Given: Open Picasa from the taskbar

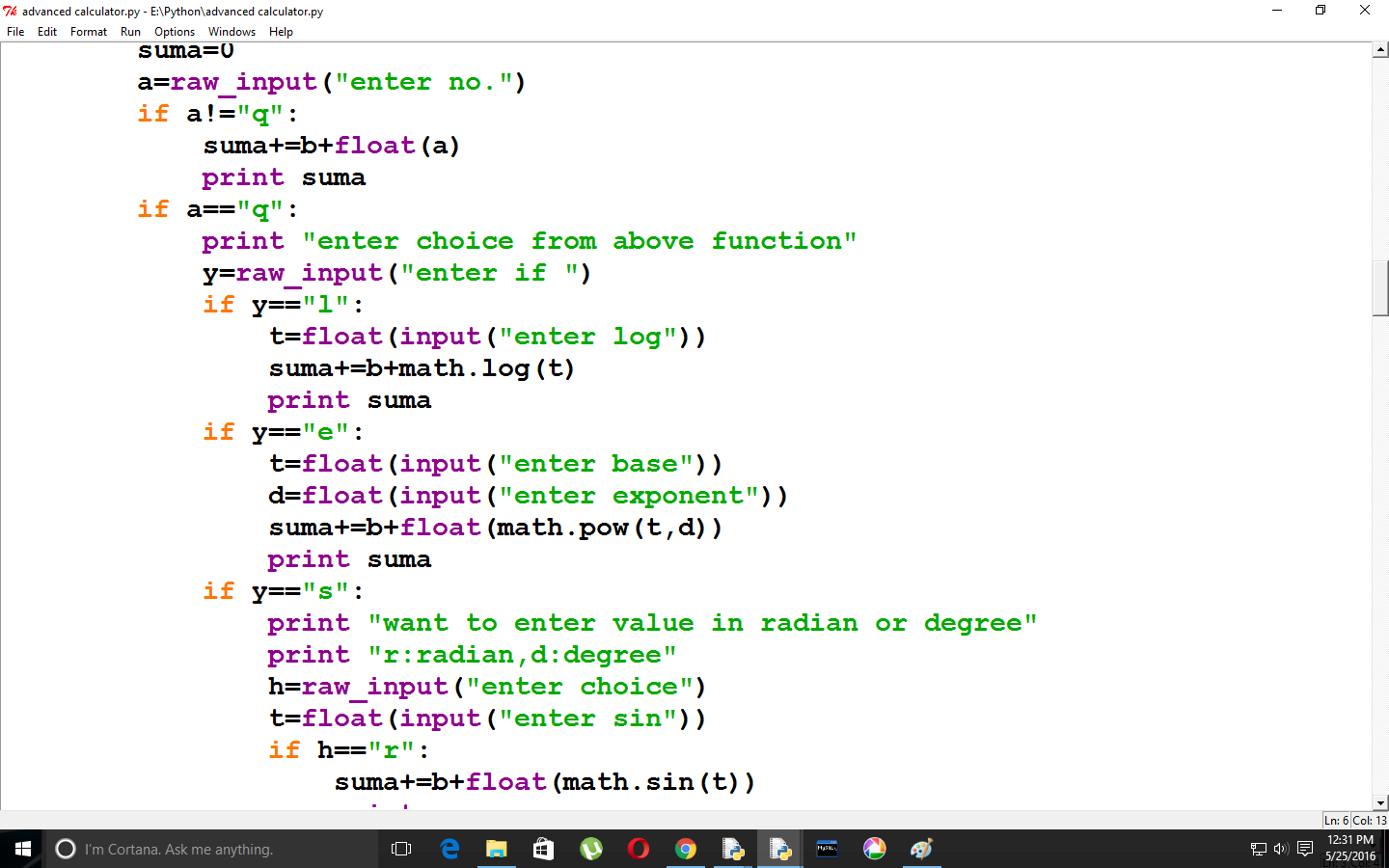Looking at the screenshot, I should tap(874, 849).
